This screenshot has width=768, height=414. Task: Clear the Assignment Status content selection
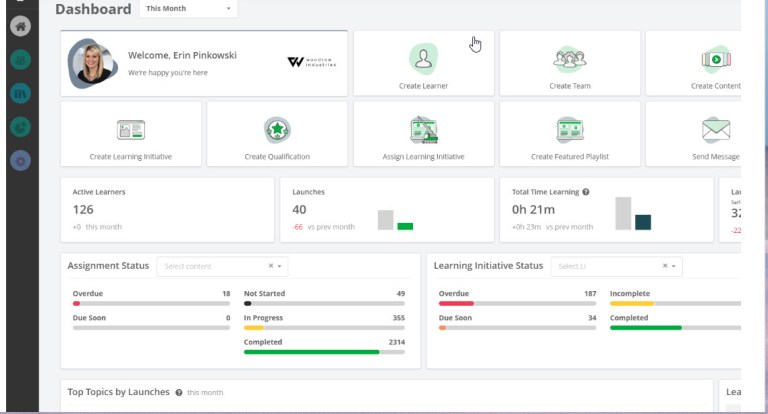click(x=271, y=267)
